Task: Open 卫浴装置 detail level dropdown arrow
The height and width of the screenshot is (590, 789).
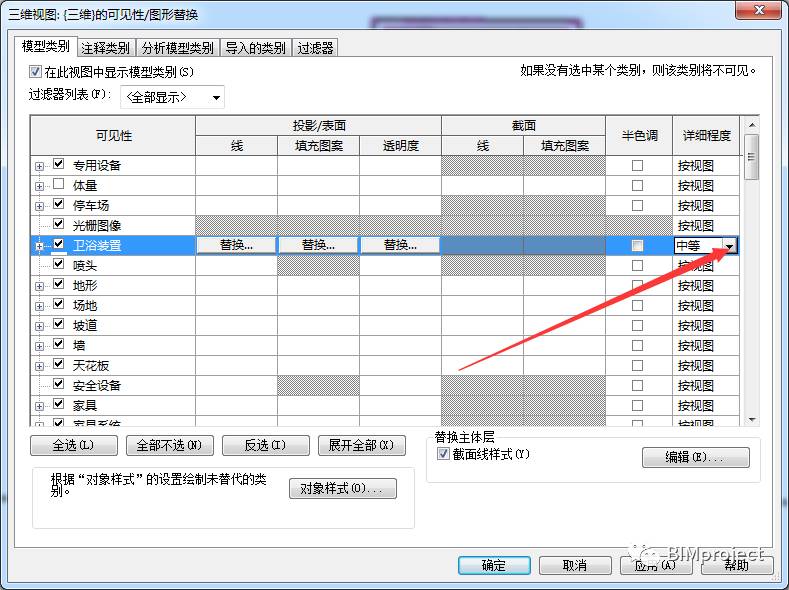Action: (x=730, y=246)
